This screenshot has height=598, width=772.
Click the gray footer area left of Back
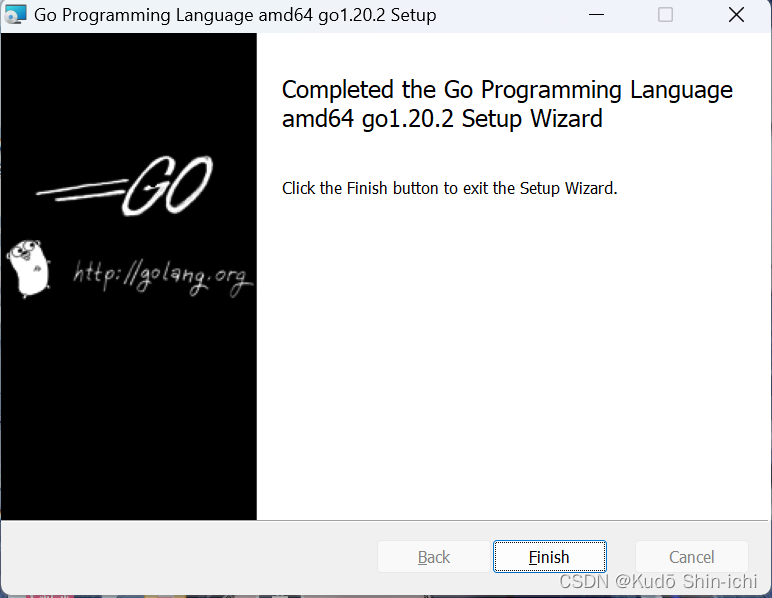coord(190,557)
